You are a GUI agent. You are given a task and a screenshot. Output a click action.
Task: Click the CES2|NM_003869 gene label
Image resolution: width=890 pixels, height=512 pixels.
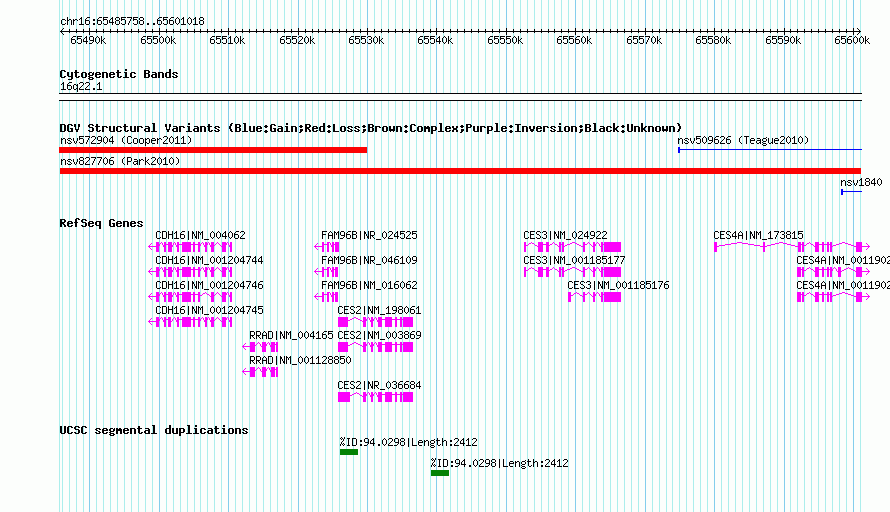tap(379, 335)
